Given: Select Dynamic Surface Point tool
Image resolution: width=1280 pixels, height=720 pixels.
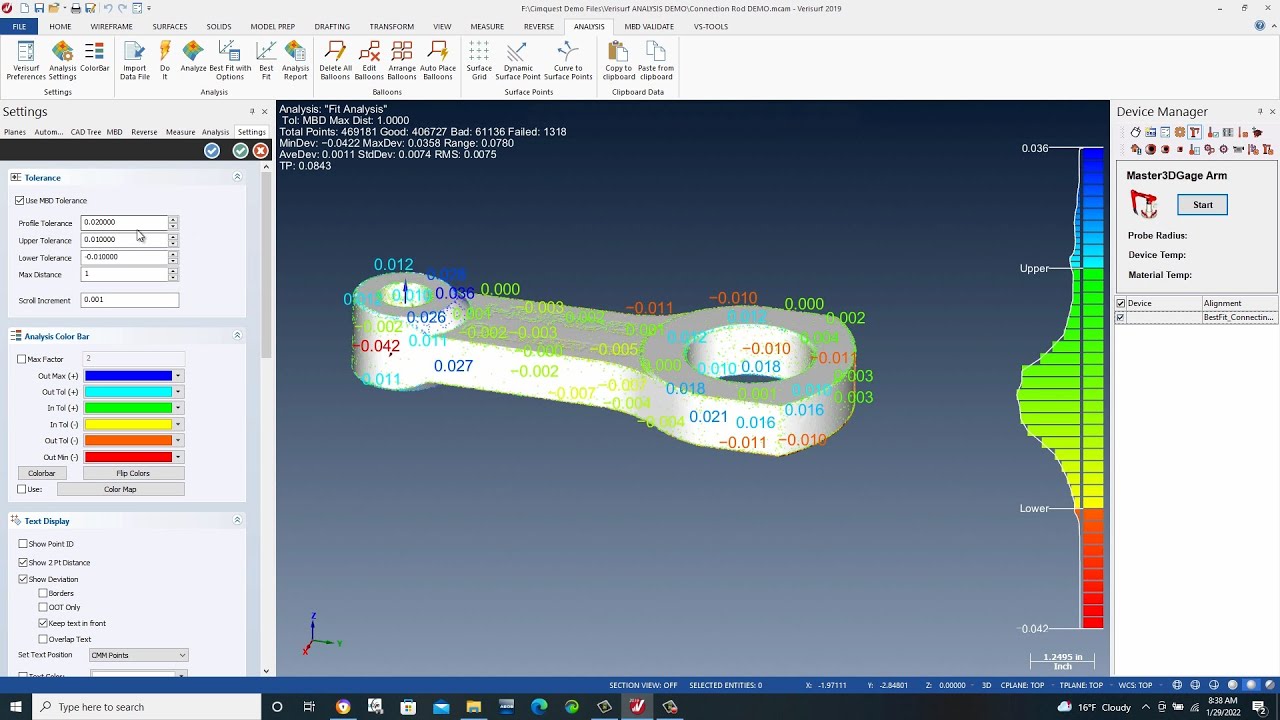Looking at the screenshot, I should click(518, 60).
